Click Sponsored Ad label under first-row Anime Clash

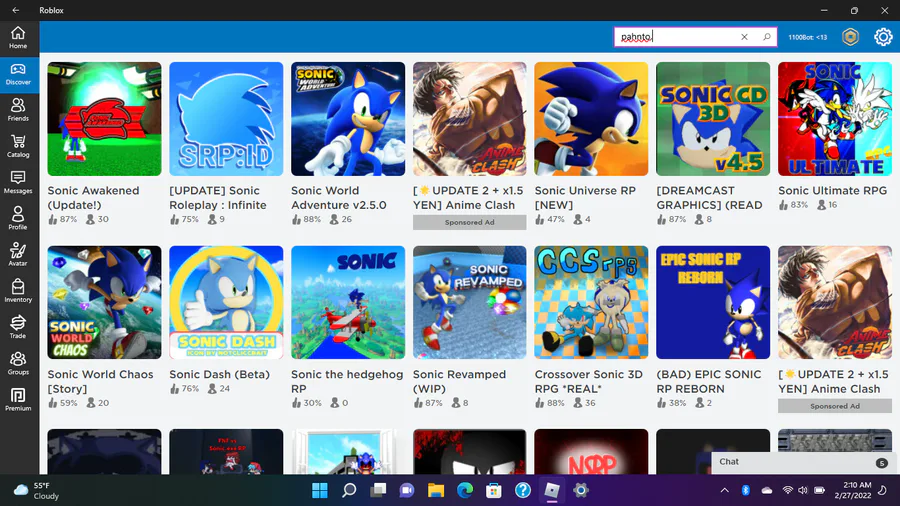(470, 223)
